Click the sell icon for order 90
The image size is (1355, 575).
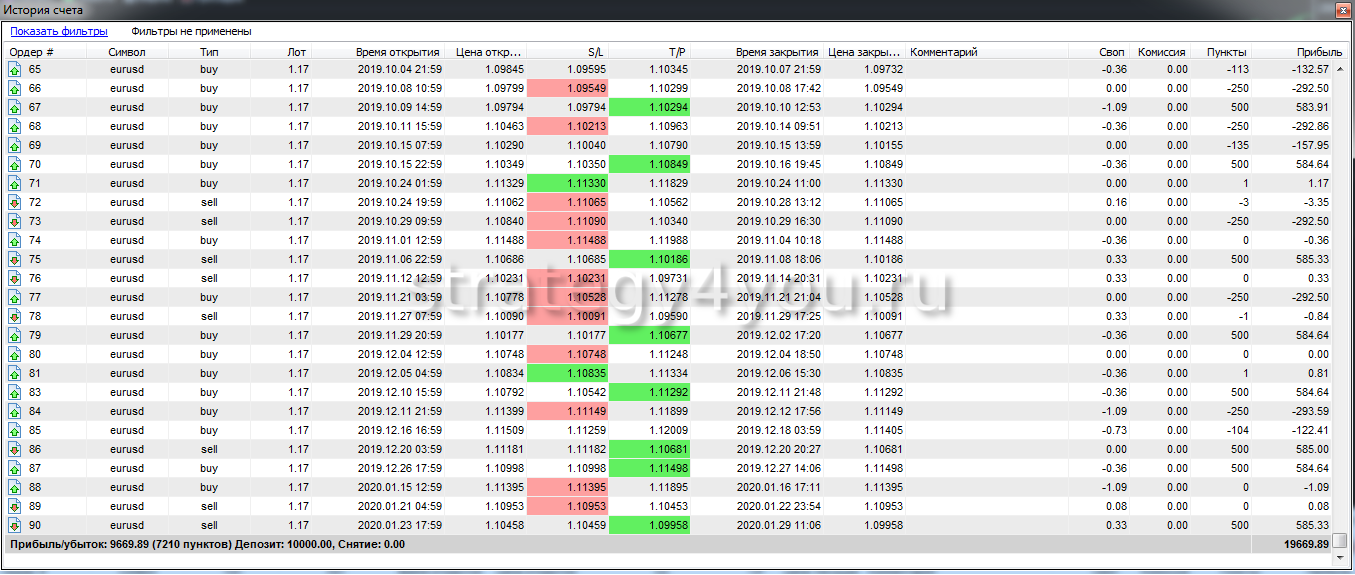click(x=14, y=526)
